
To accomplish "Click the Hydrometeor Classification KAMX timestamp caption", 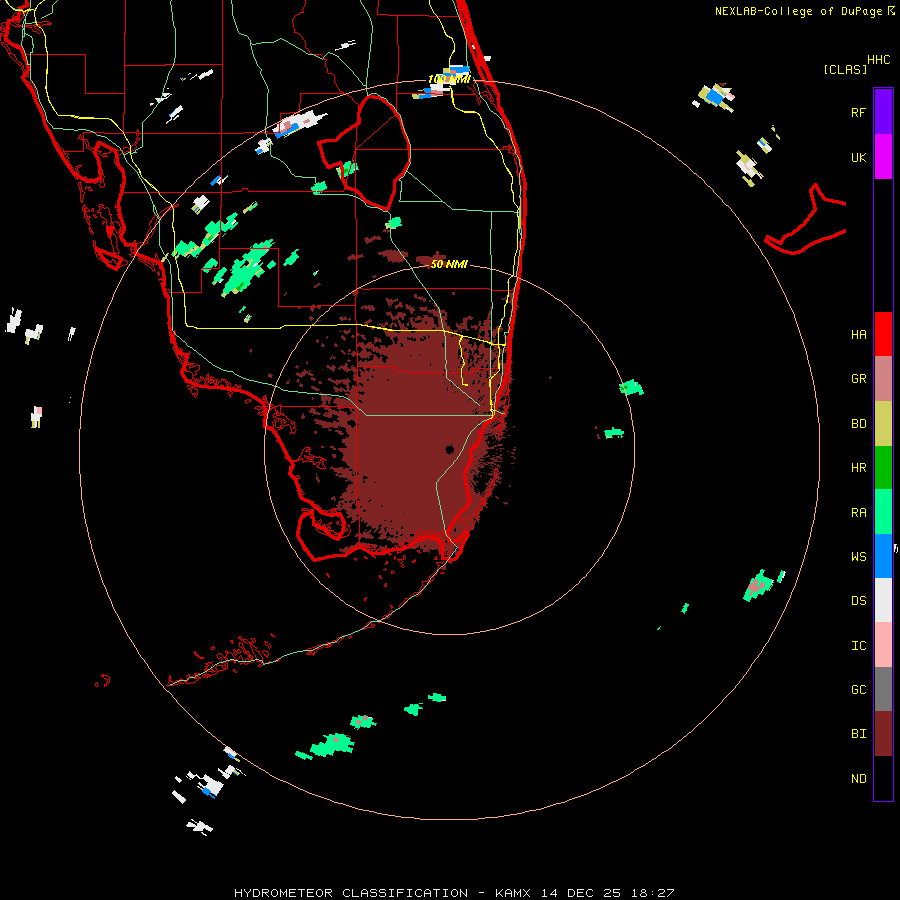I will (x=454, y=893).
